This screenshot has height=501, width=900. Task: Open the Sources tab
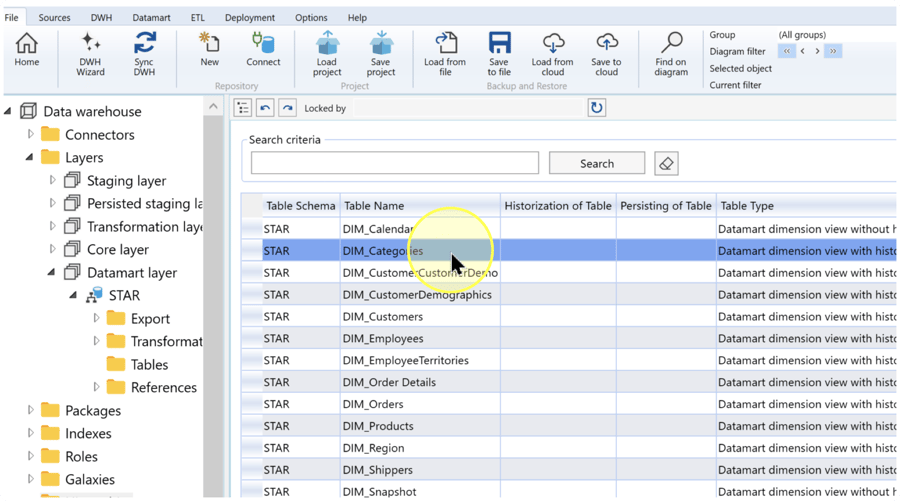click(55, 17)
